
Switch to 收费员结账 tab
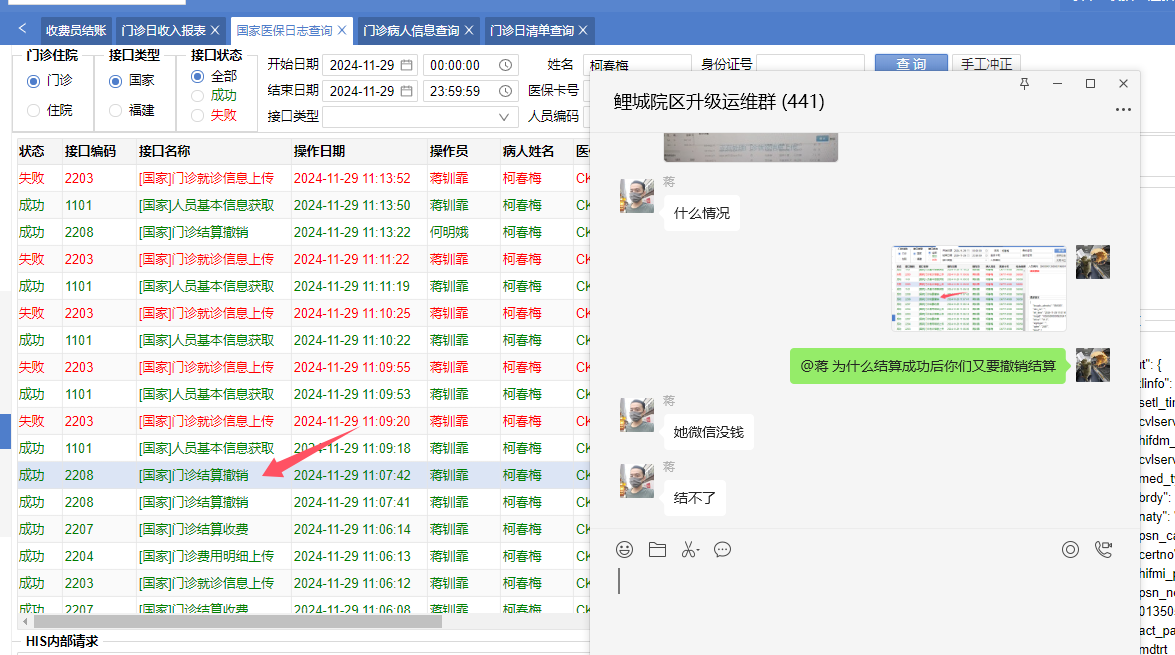tap(76, 30)
